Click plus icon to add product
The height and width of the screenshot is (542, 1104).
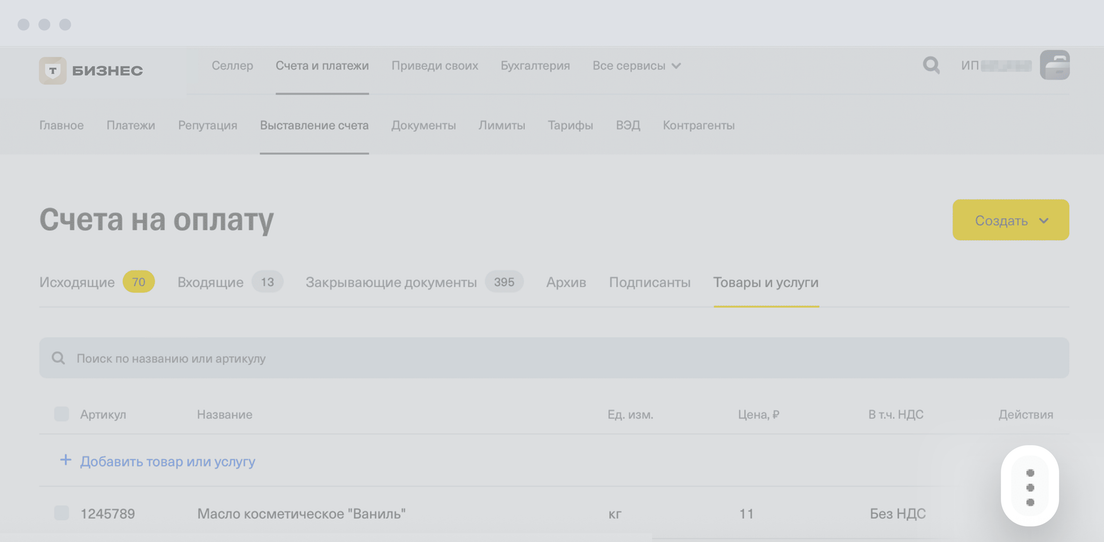[65, 460]
